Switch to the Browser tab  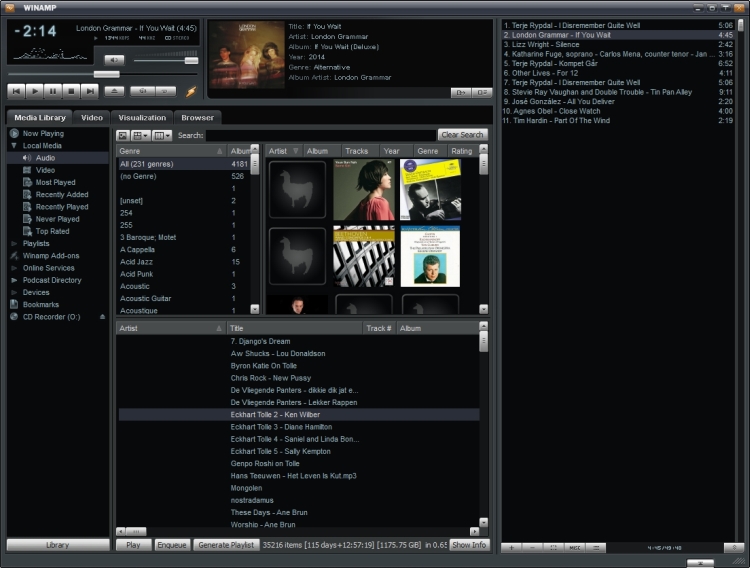(x=198, y=118)
